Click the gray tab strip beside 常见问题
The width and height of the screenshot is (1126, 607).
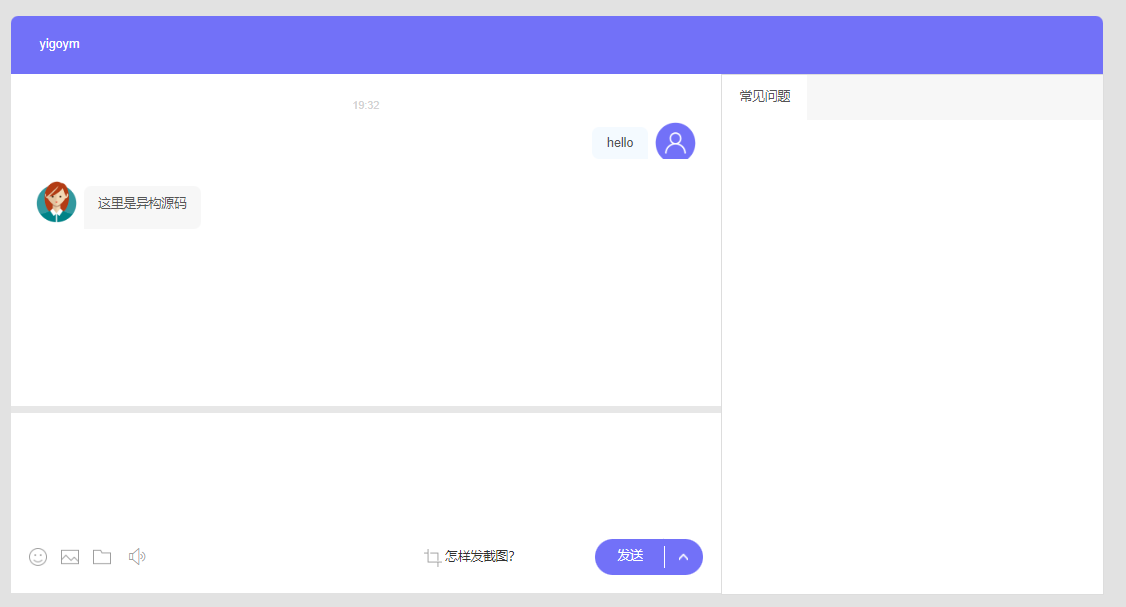click(954, 97)
